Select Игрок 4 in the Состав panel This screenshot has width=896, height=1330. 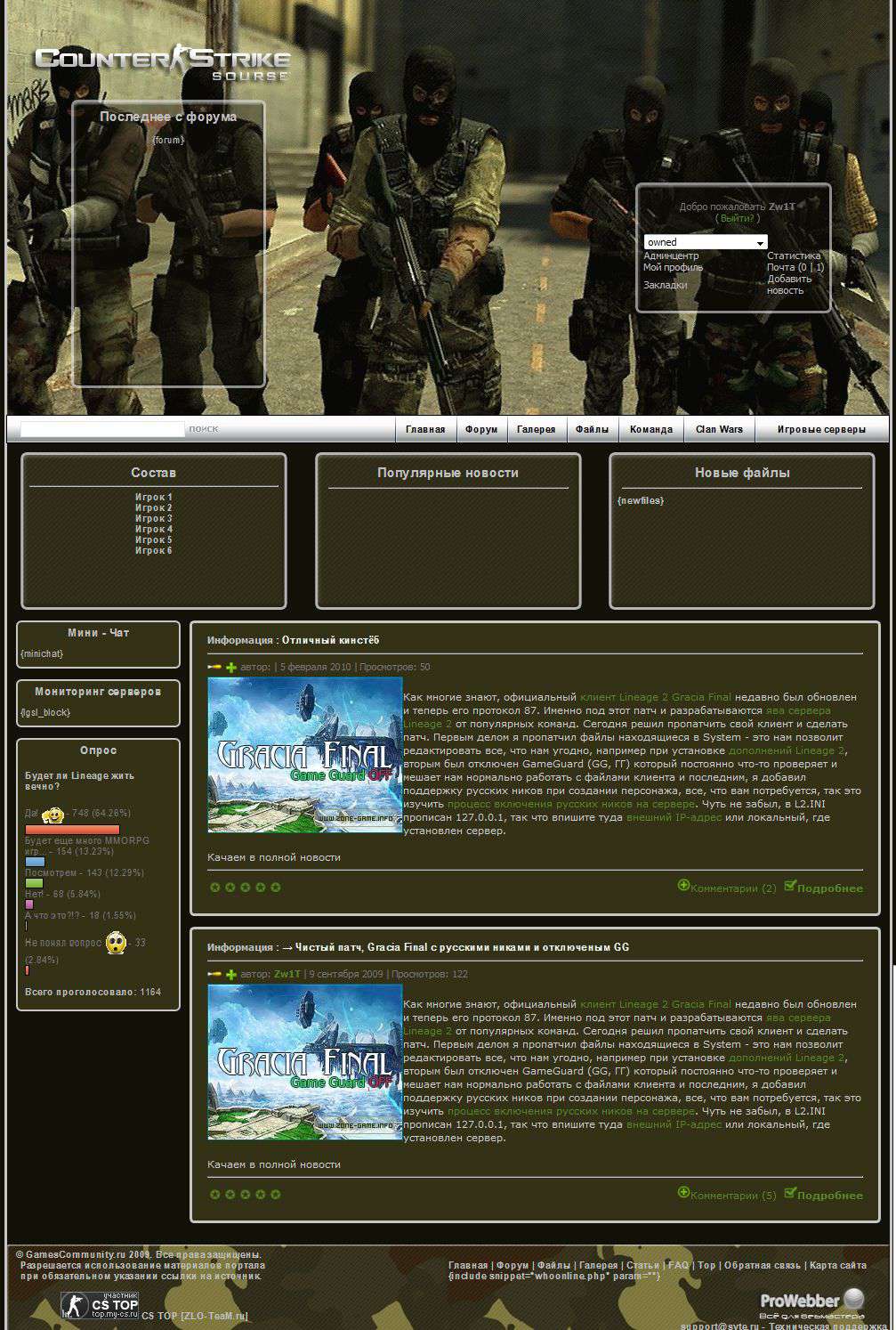(154, 529)
